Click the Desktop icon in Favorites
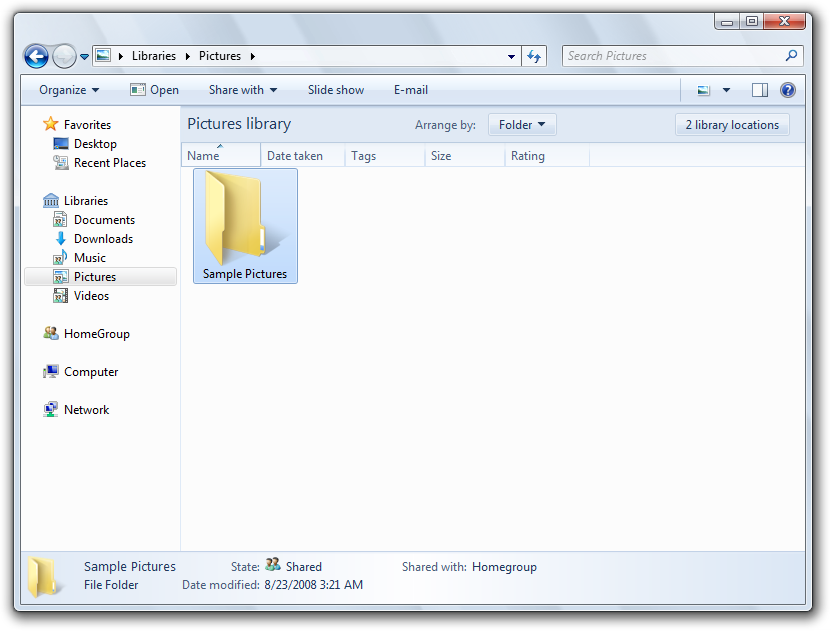This screenshot has height=632, width=832. click(60, 144)
